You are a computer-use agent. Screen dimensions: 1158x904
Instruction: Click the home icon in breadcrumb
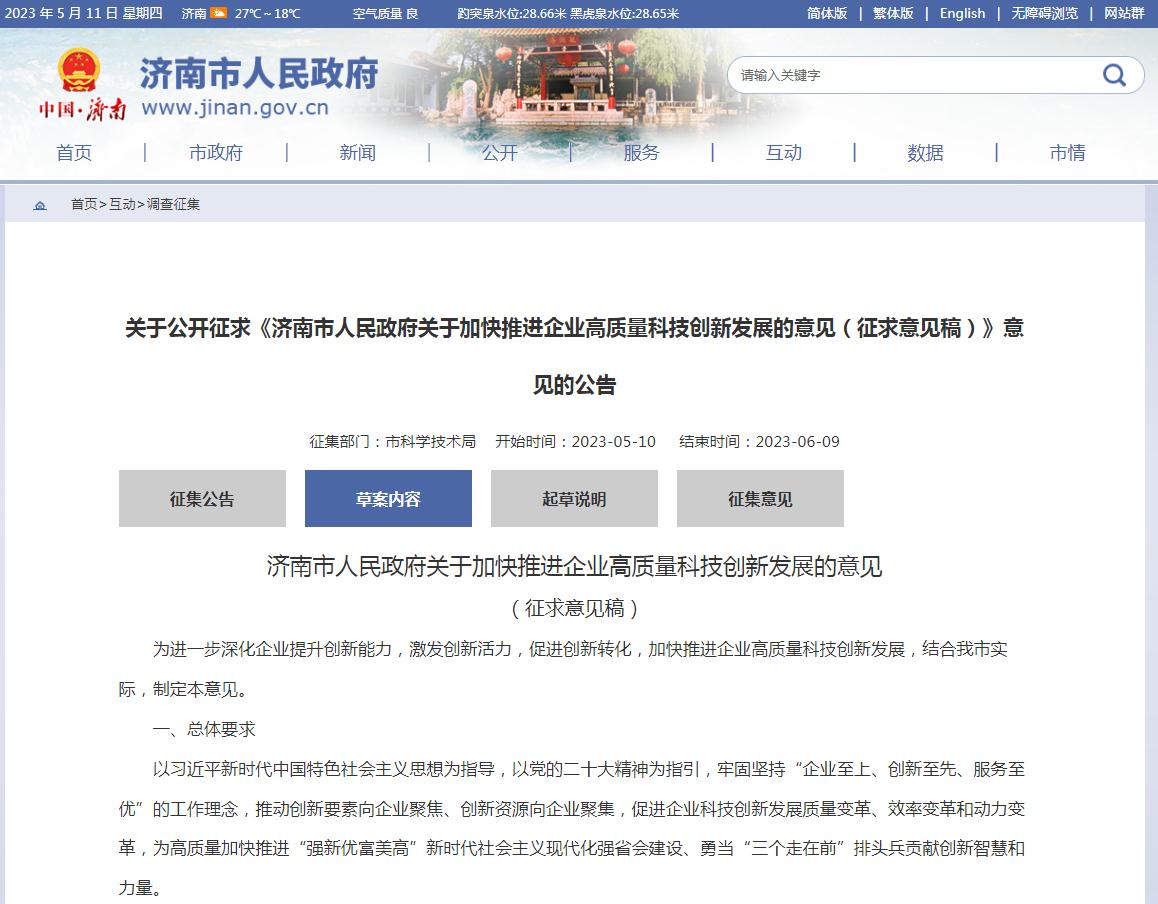[x=40, y=205]
